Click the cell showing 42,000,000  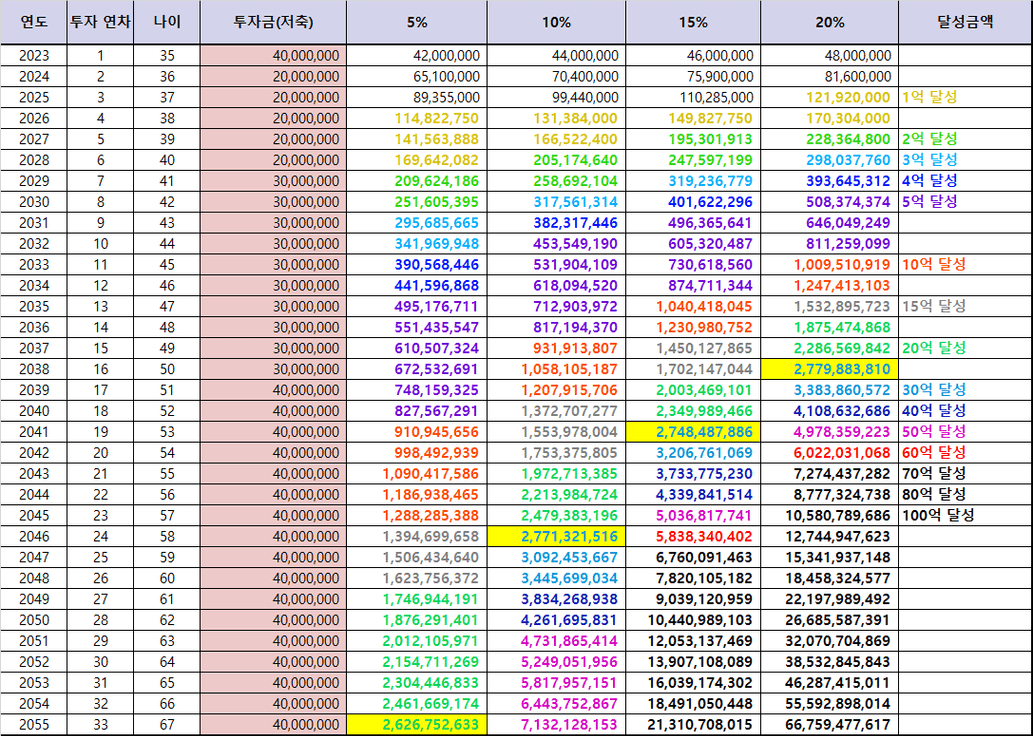(x=417, y=55)
